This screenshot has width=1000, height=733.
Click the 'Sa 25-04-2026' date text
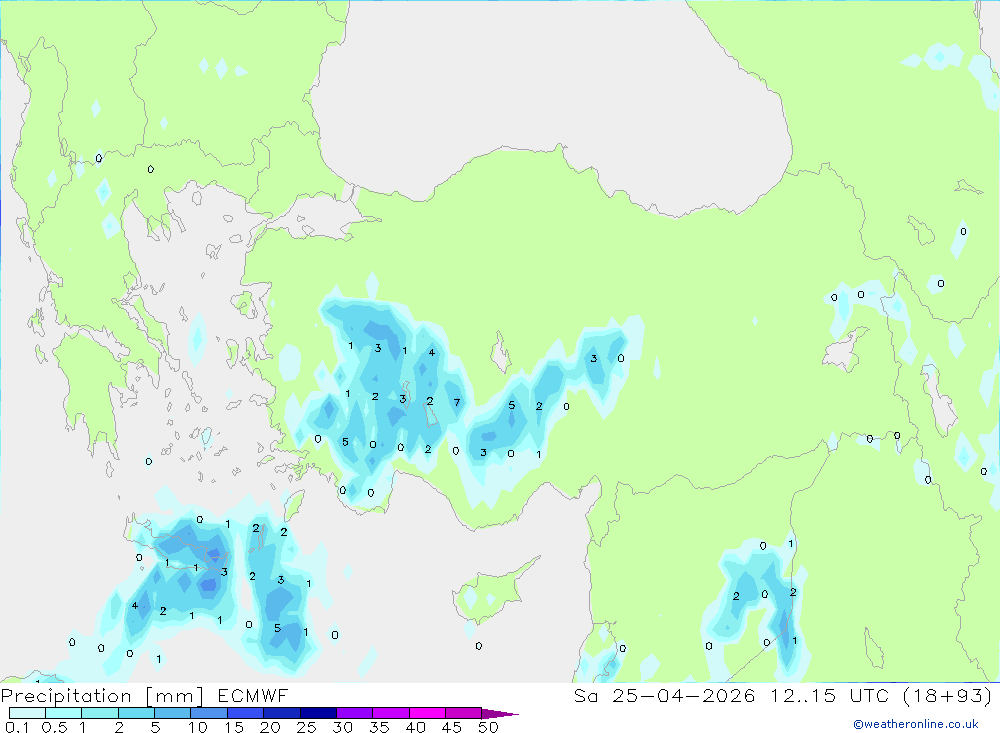(665, 696)
